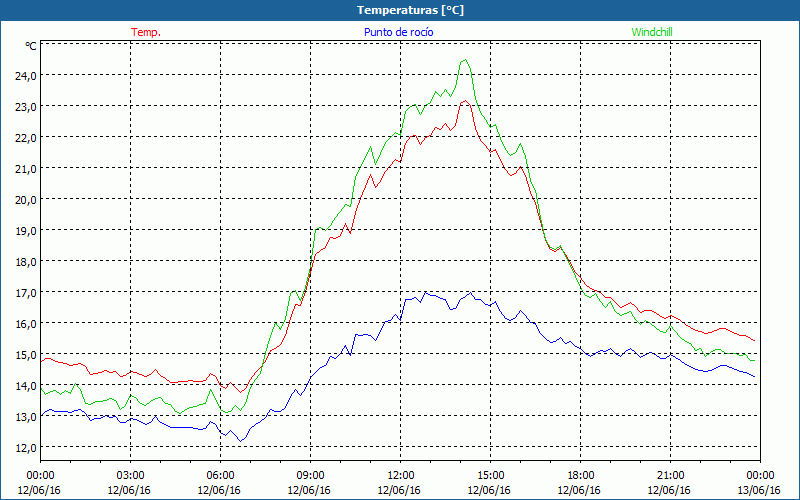The width and height of the screenshot is (800, 500).
Task: Select the 13,0 y-axis value
Action: [26, 417]
